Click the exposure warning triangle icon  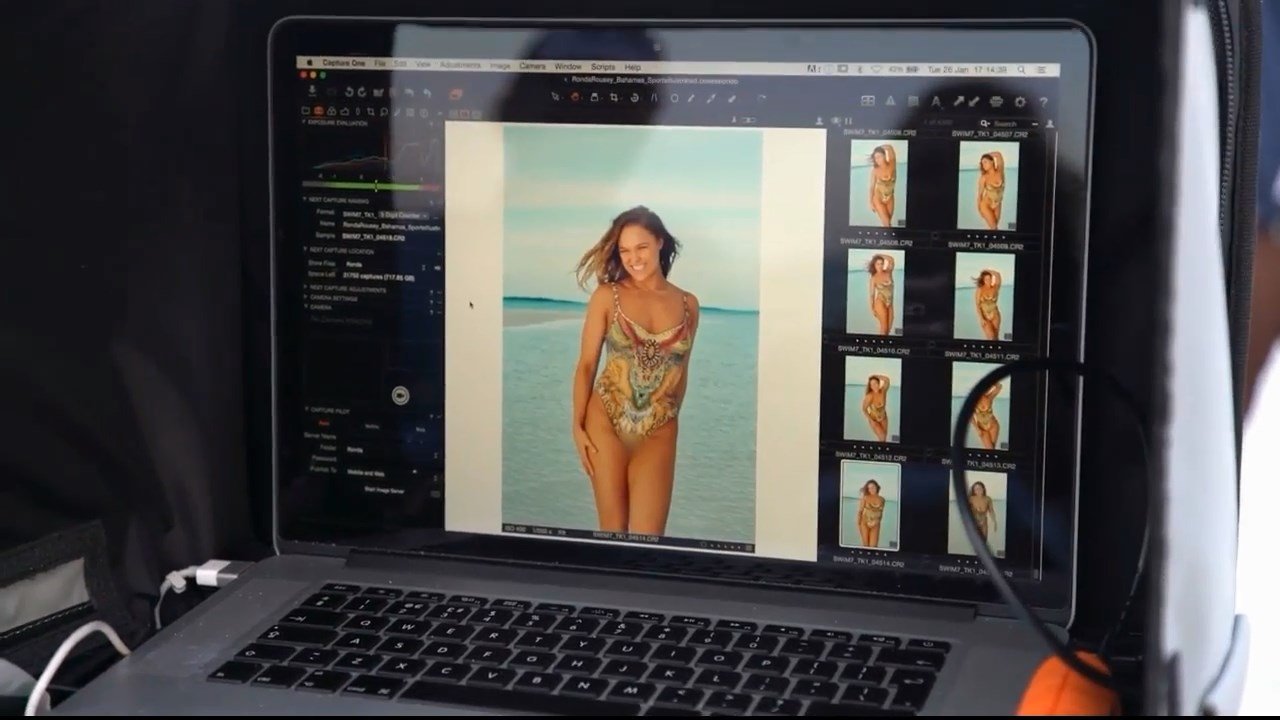pos(889,101)
